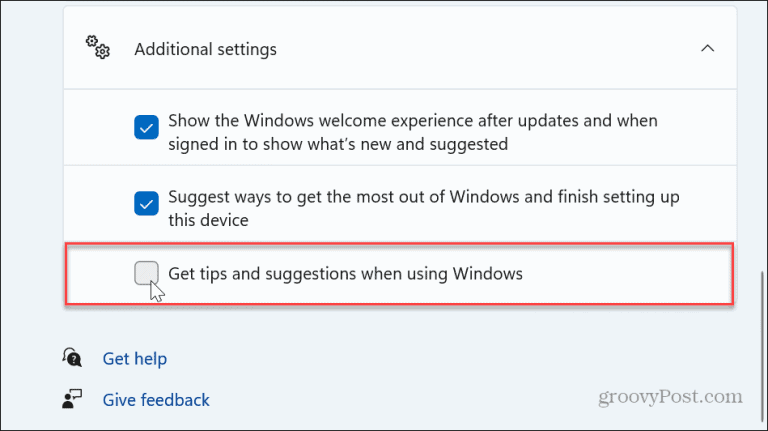Viewport: 768px width, 431px height.
Task: Click the scrollbar track above the thumb
Action: point(762,137)
